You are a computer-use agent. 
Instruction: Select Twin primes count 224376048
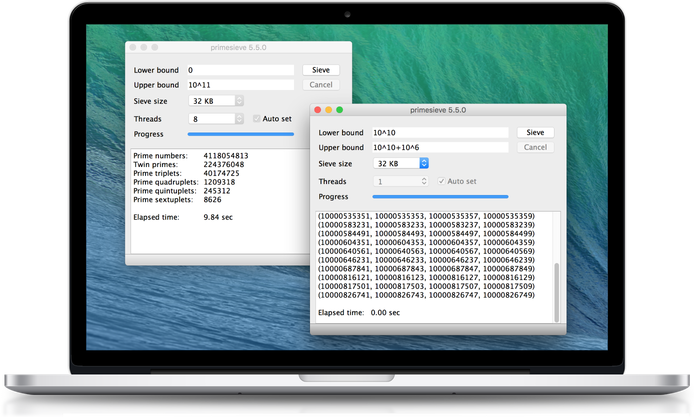(224, 164)
